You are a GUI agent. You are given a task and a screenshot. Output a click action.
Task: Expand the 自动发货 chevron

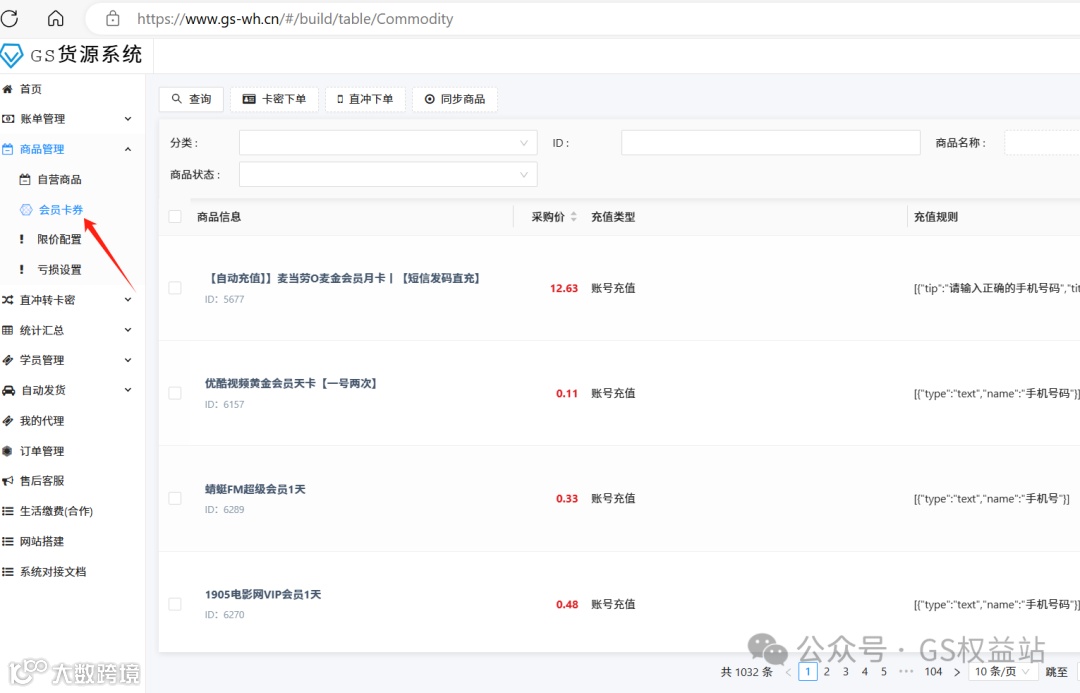pos(128,390)
